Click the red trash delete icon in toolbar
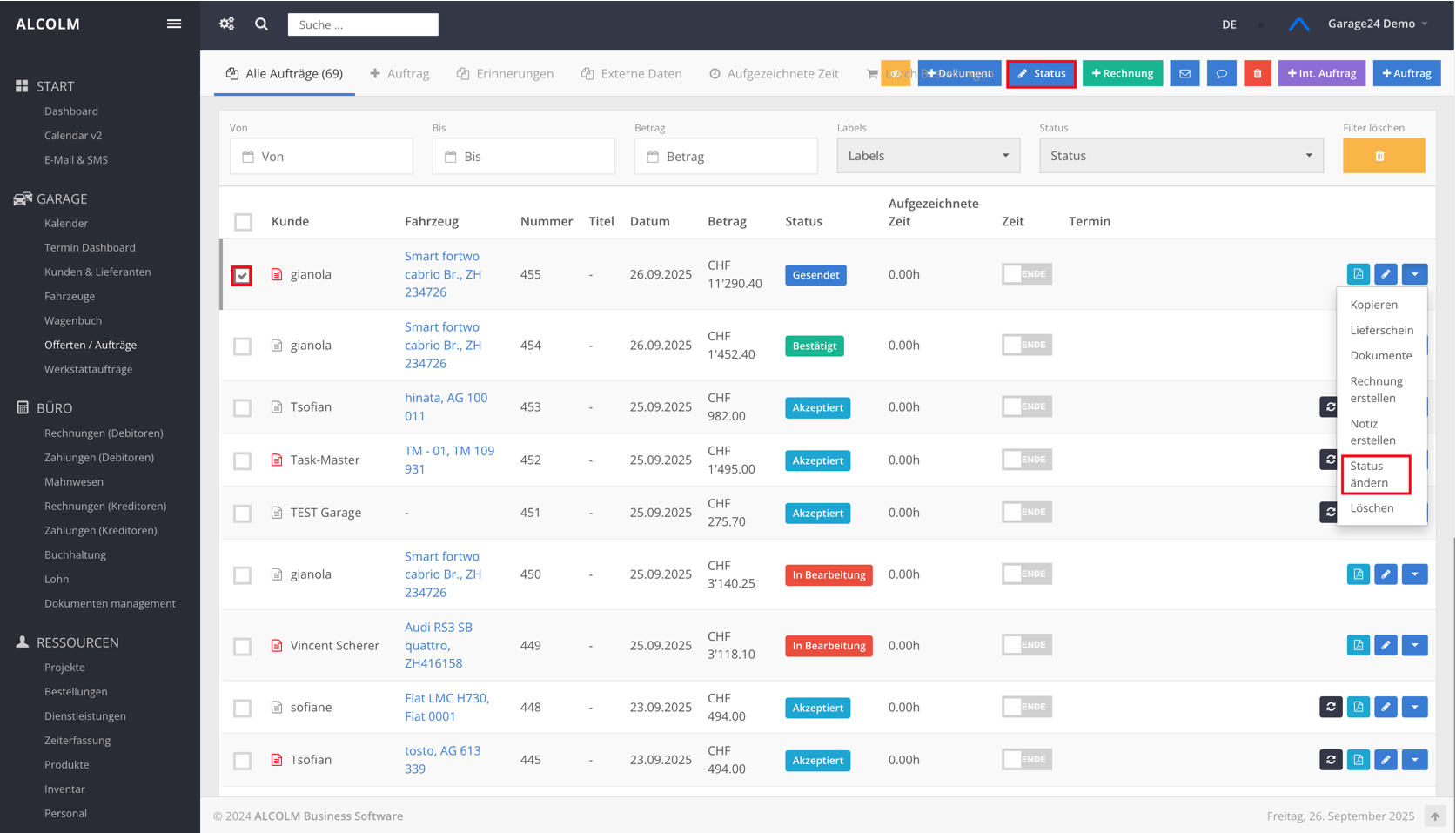 tap(1257, 74)
